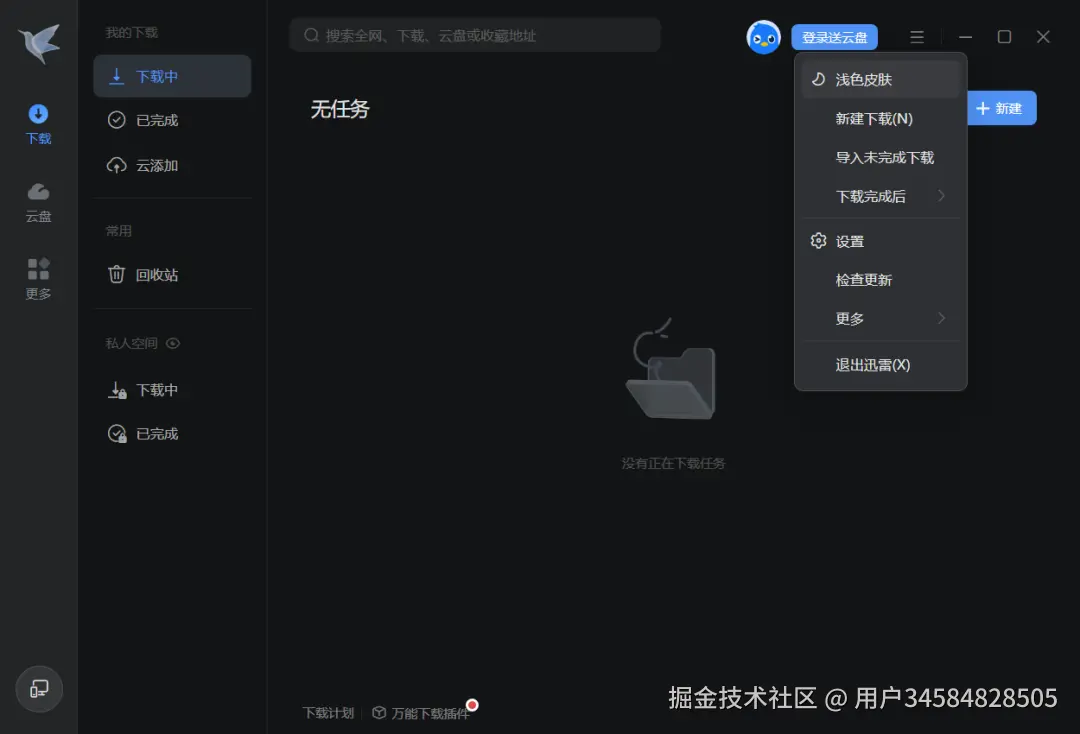Click the 登录送云盘 login button

(x=834, y=37)
